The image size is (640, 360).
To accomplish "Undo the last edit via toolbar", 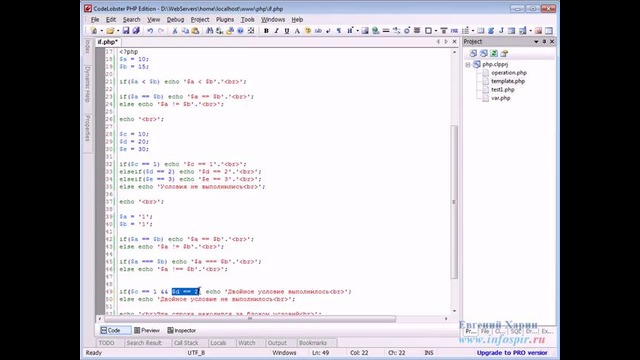I will [150, 31].
